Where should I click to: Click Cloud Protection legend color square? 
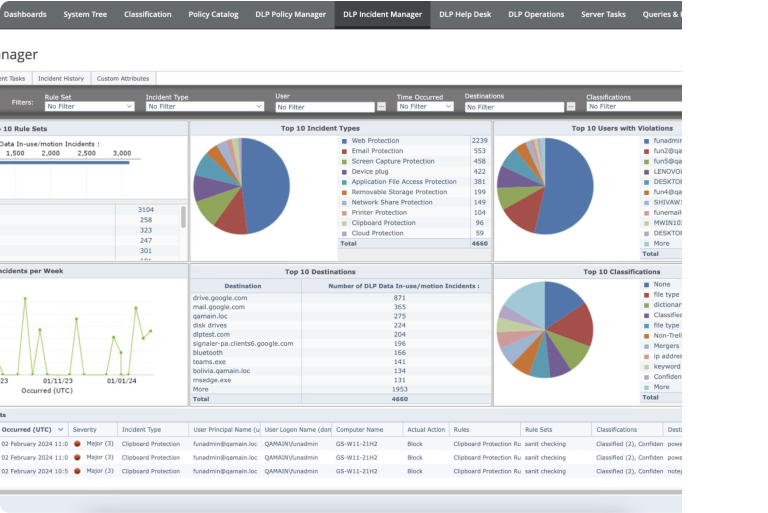(x=344, y=234)
